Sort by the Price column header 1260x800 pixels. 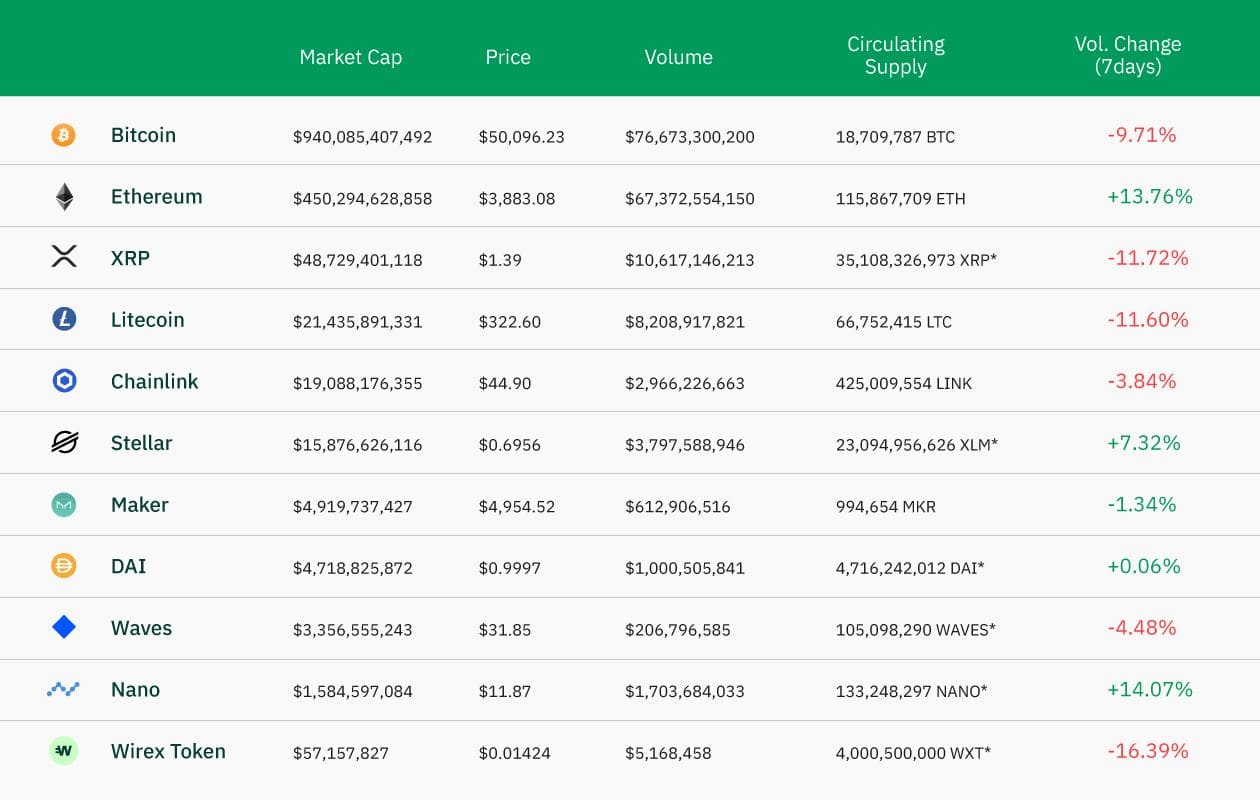tap(508, 57)
